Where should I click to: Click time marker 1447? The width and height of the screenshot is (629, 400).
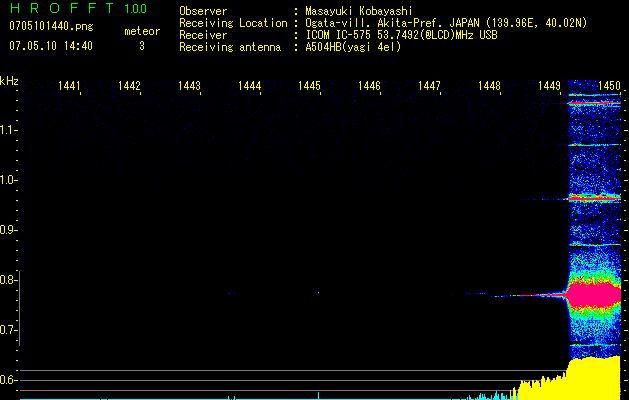coord(429,86)
